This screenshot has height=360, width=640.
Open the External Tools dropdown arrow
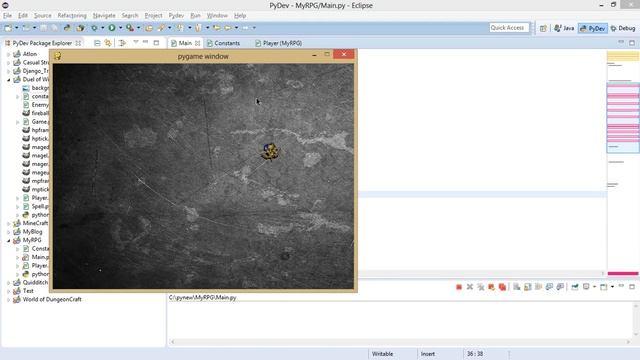[x=138, y=28]
